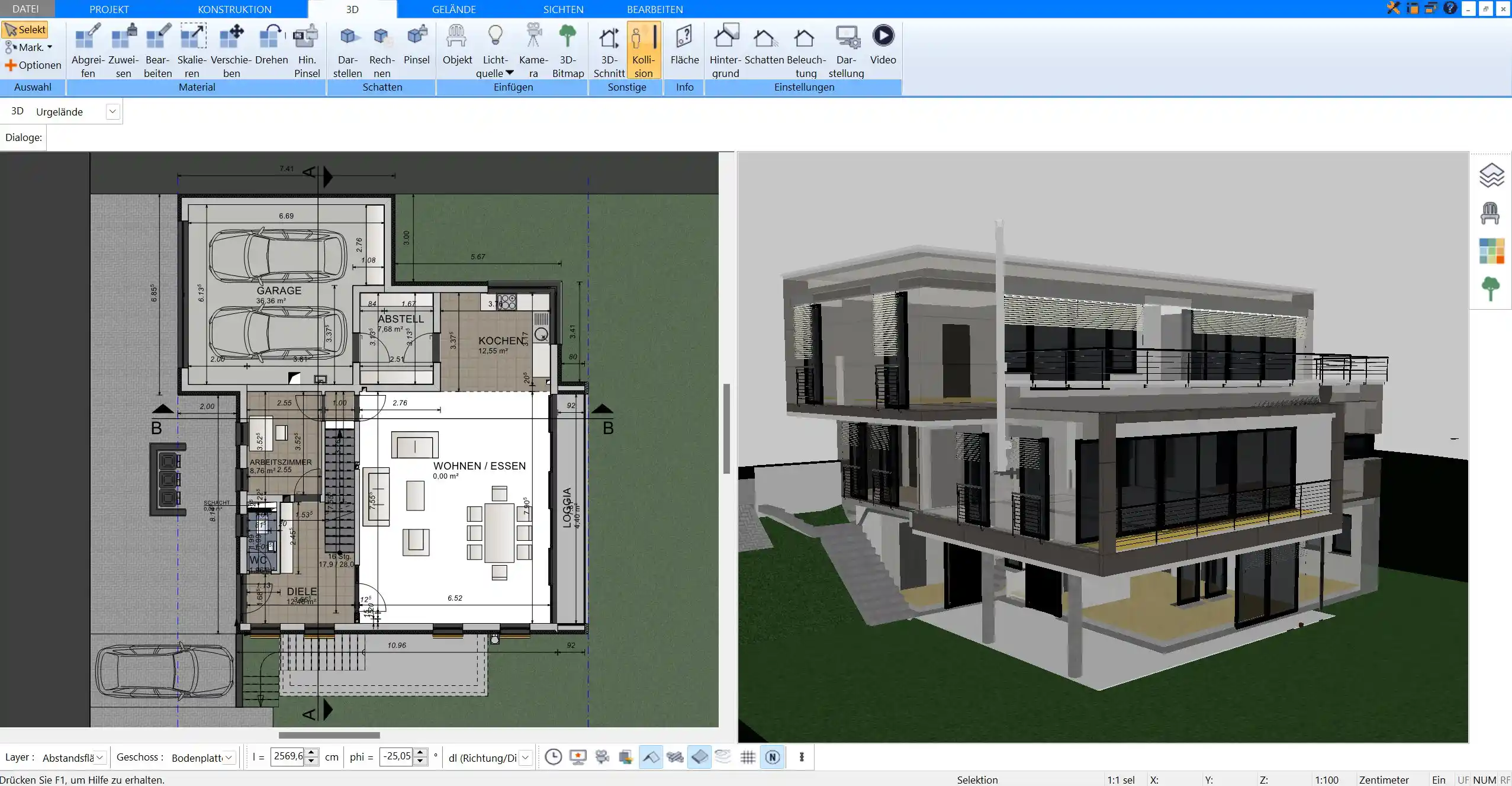Click the 1:100 scale in status bar
This screenshot has width=1512, height=786.
1327,779
